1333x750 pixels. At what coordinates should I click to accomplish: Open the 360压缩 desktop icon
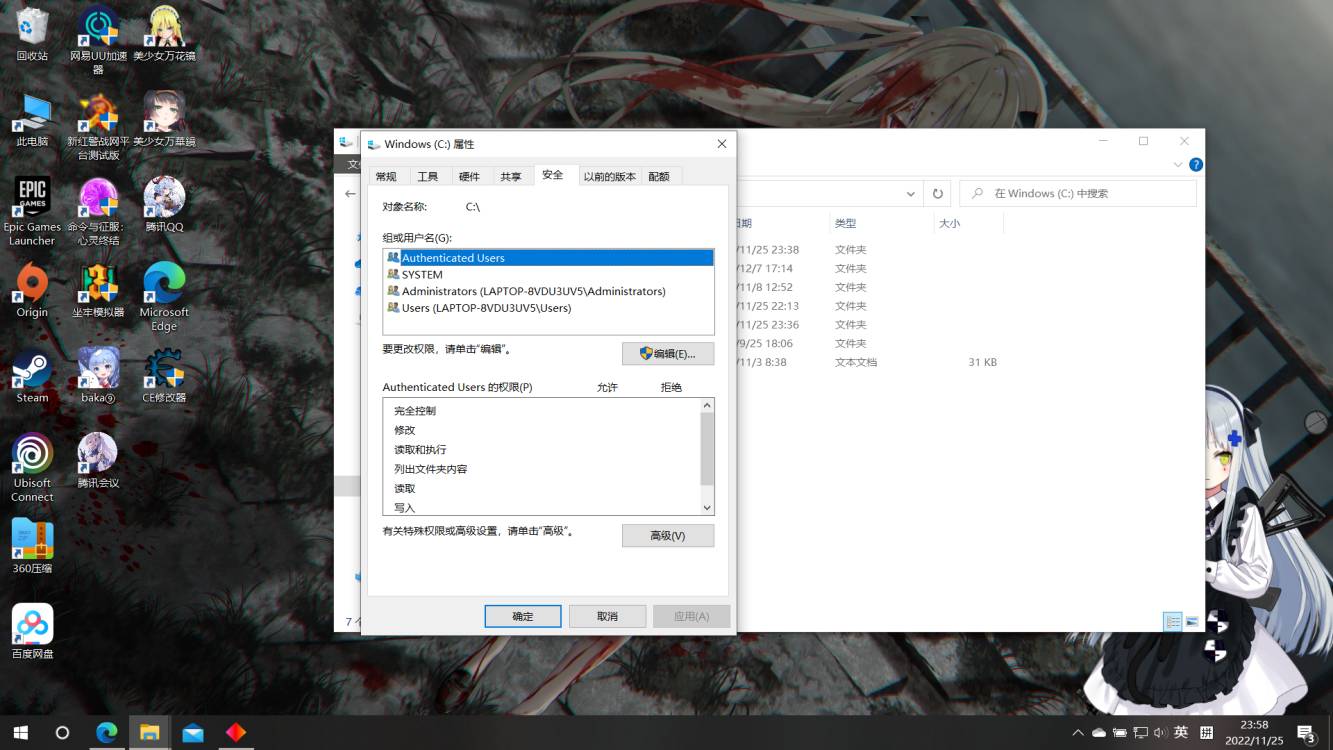pos(32,546)
